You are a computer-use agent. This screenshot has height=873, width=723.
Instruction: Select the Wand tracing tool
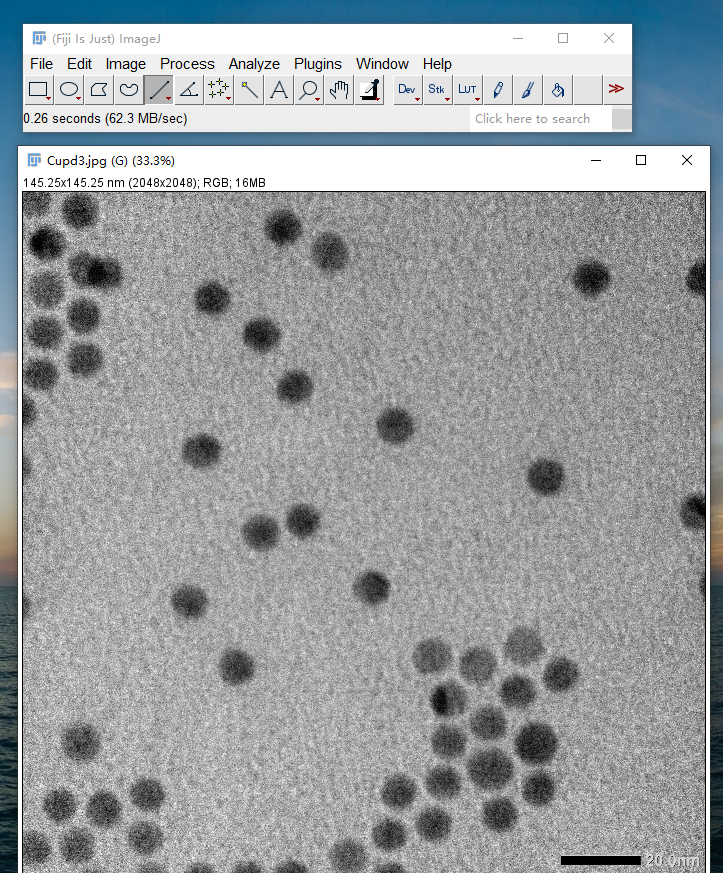(249, 90)
